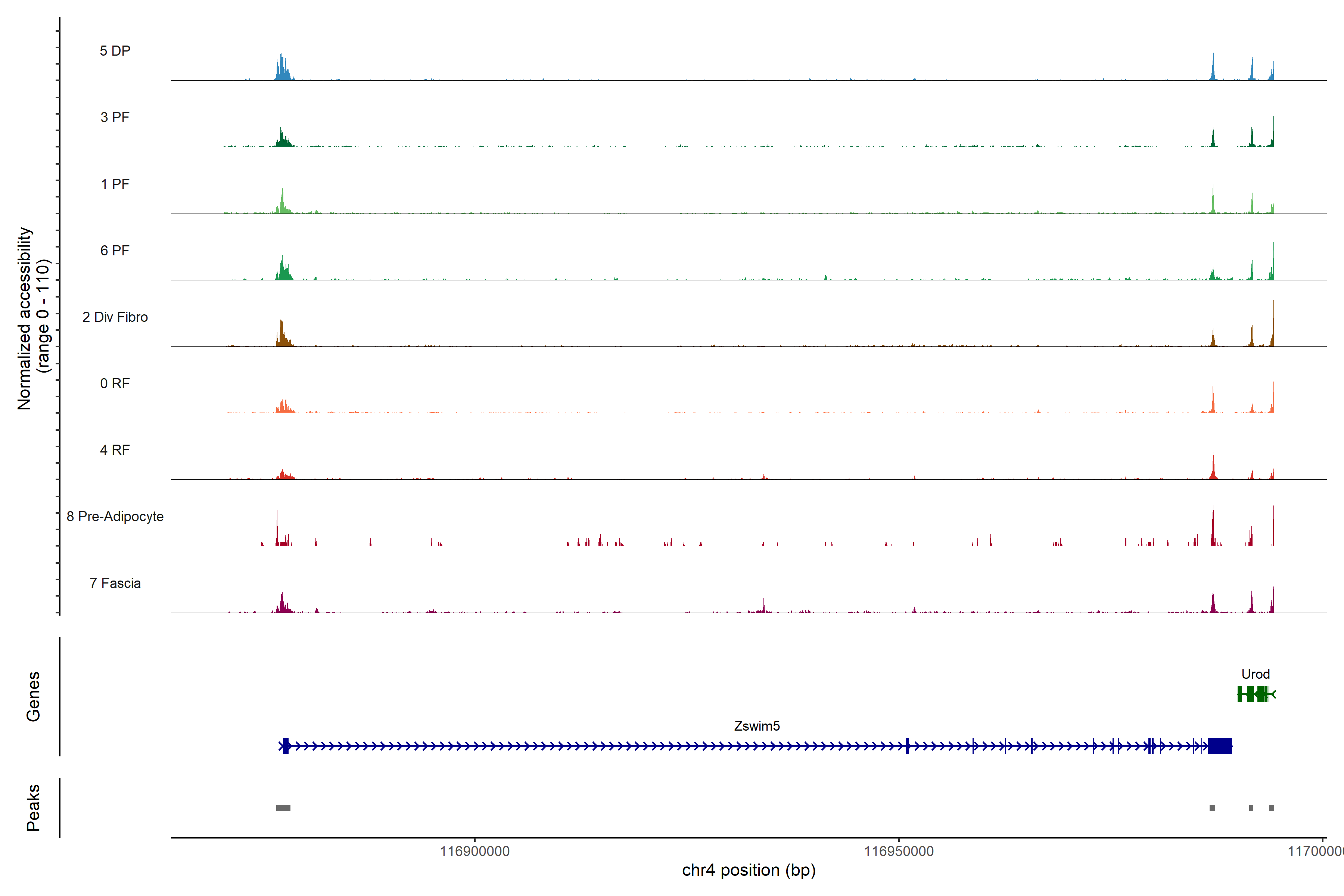1344x896 pixels.
Task: Click the 3 PF track label
Action: [115, 117]
